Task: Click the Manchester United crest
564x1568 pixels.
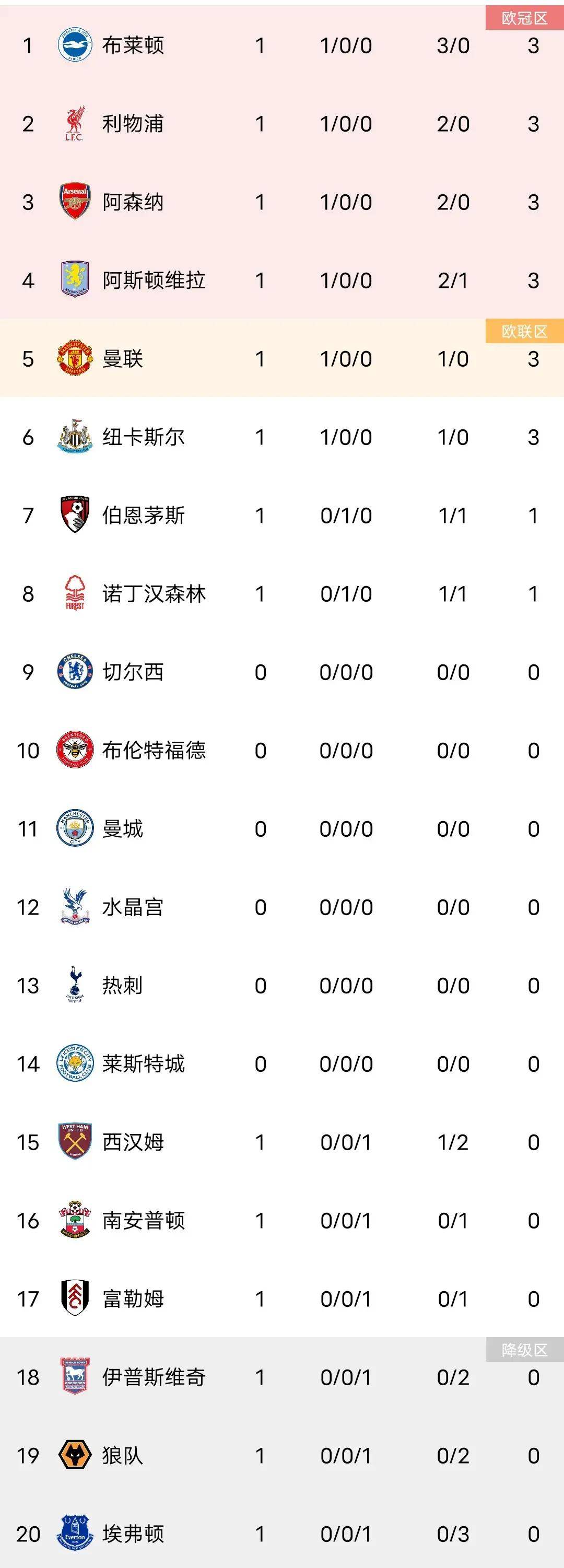Action: tap(75, 359)
